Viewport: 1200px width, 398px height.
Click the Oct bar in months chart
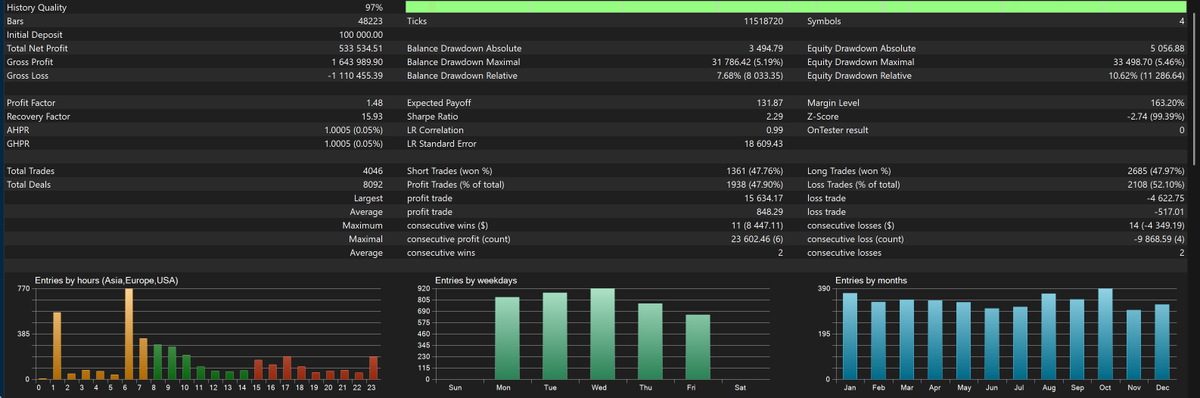(1105, 334)
